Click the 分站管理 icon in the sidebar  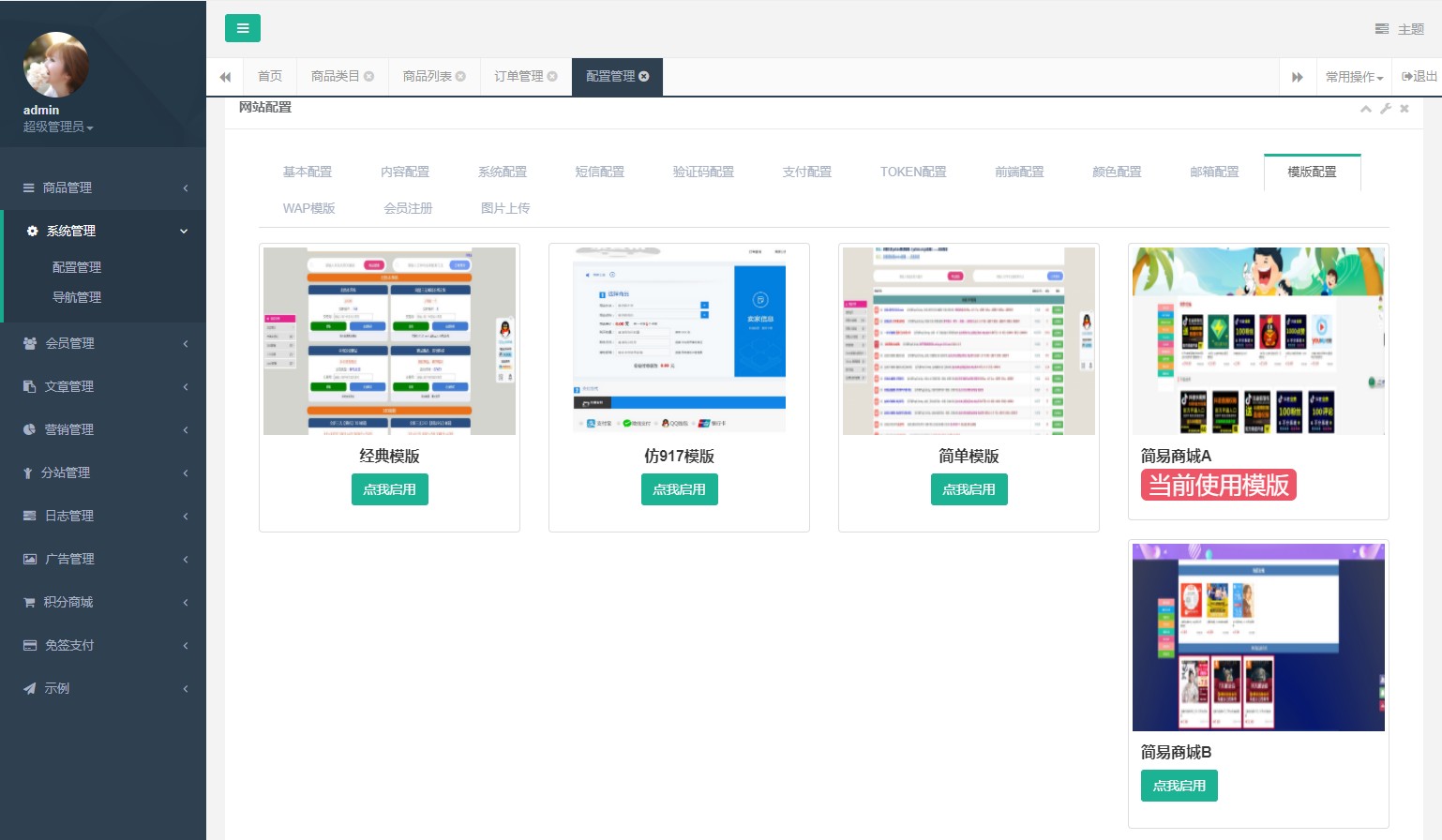[28, 472]
